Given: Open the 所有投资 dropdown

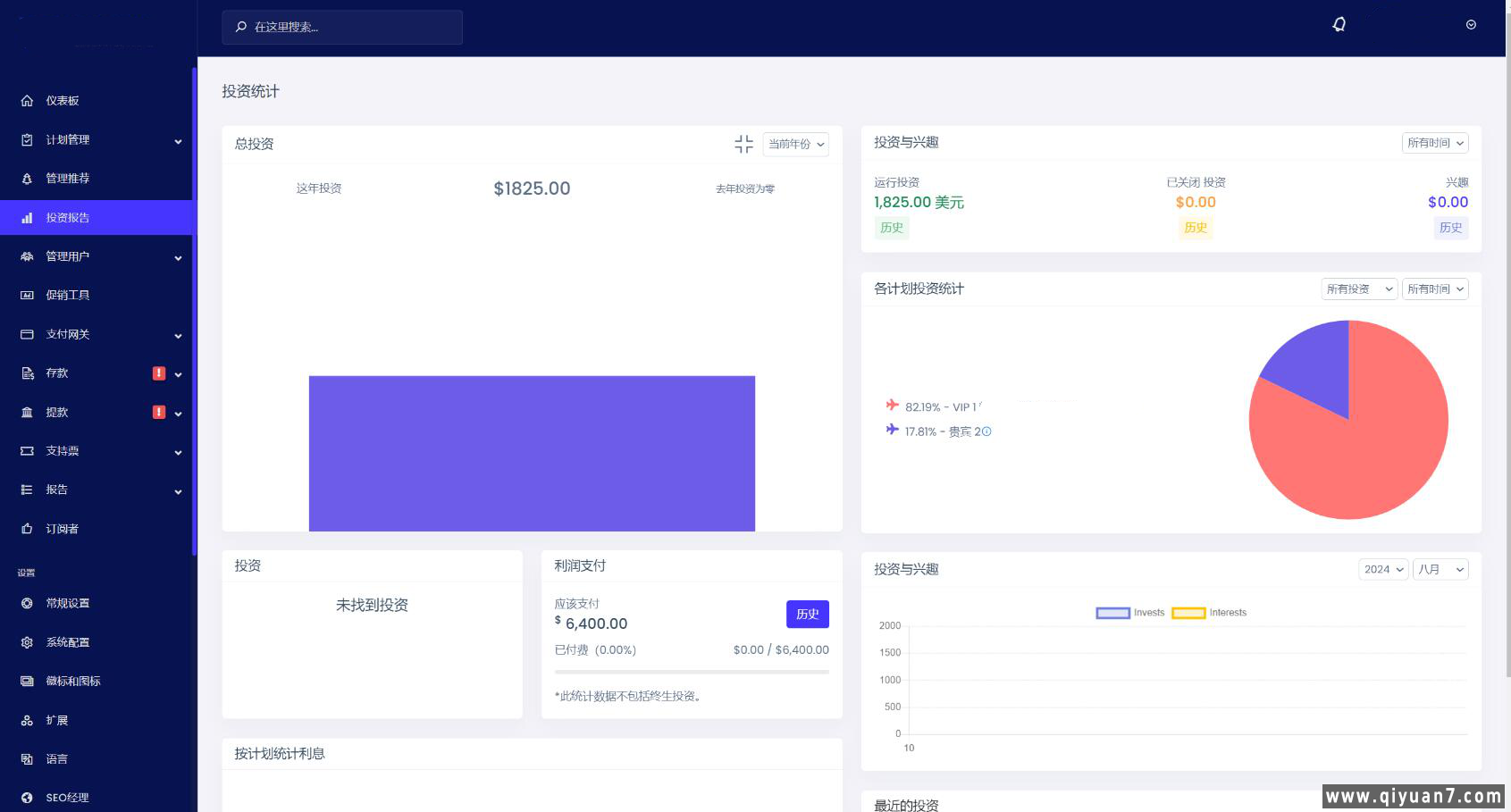Looking at the screenshot, I should pos(1358,289).
